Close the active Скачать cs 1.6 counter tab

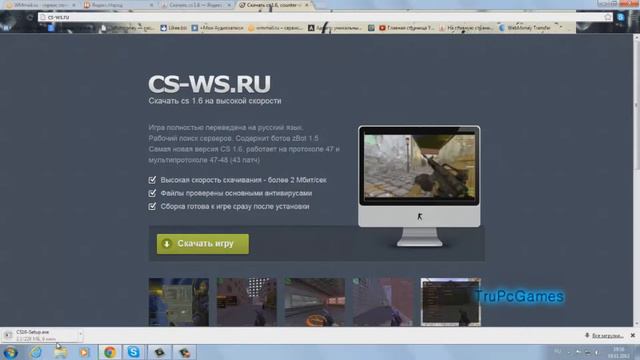click(x=307, y=5)
